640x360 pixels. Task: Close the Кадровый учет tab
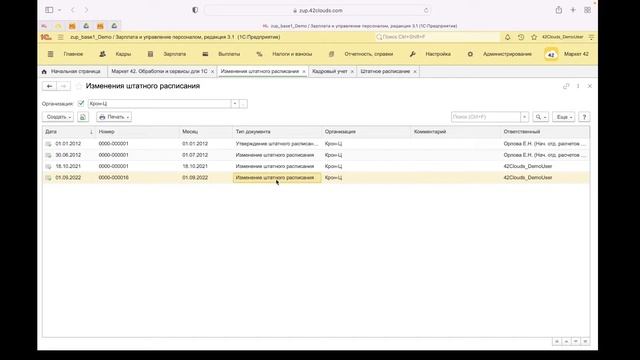pos(352,71)
